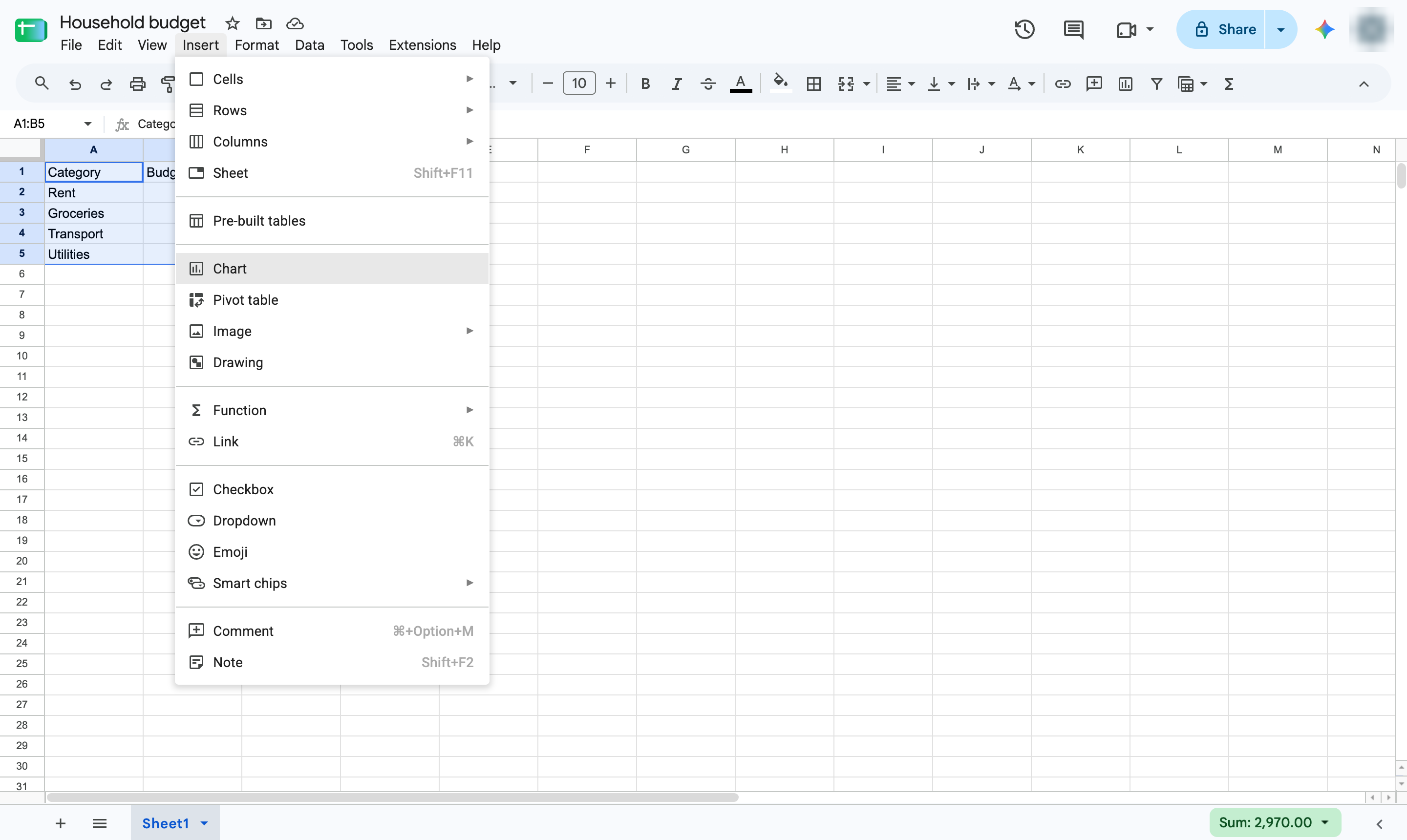Click the create filter funnel icon
This screenshot has height=840, width=1407.
(x=1157, y=84)
